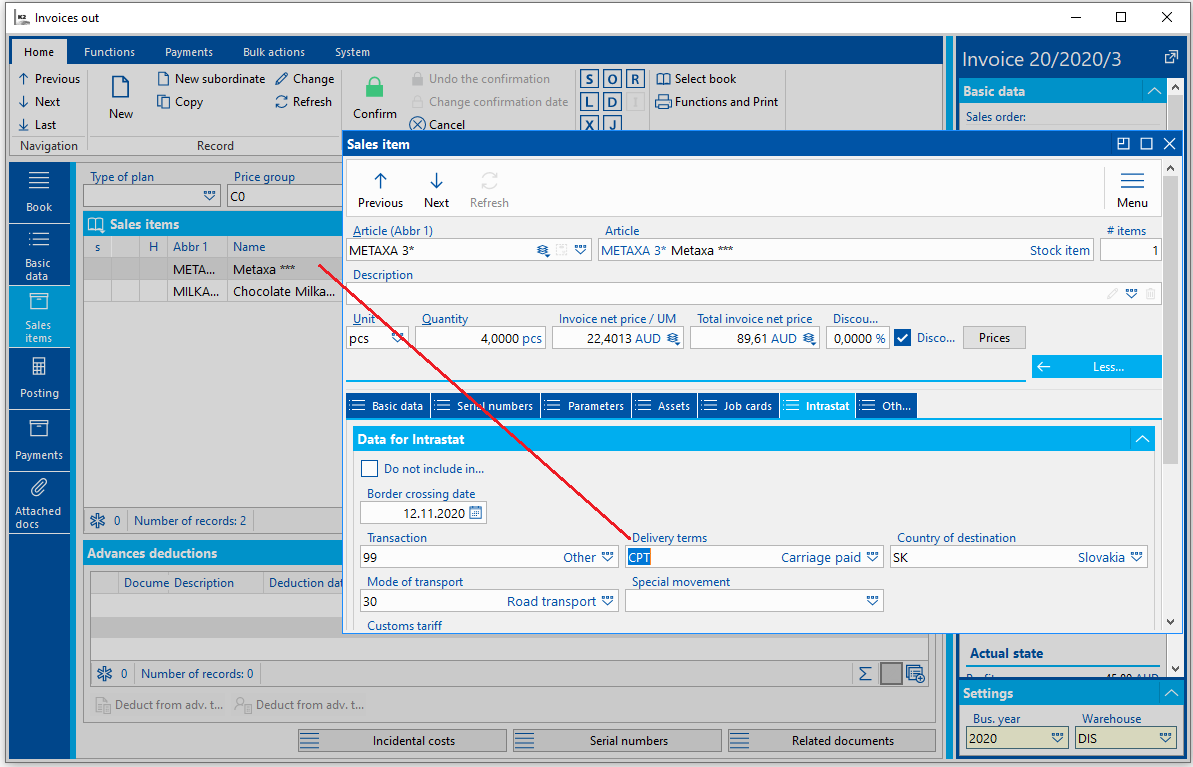Switch to the Bulk actions tab
The height and width of the screenshot is (767, 1193).
pos(274,52)
